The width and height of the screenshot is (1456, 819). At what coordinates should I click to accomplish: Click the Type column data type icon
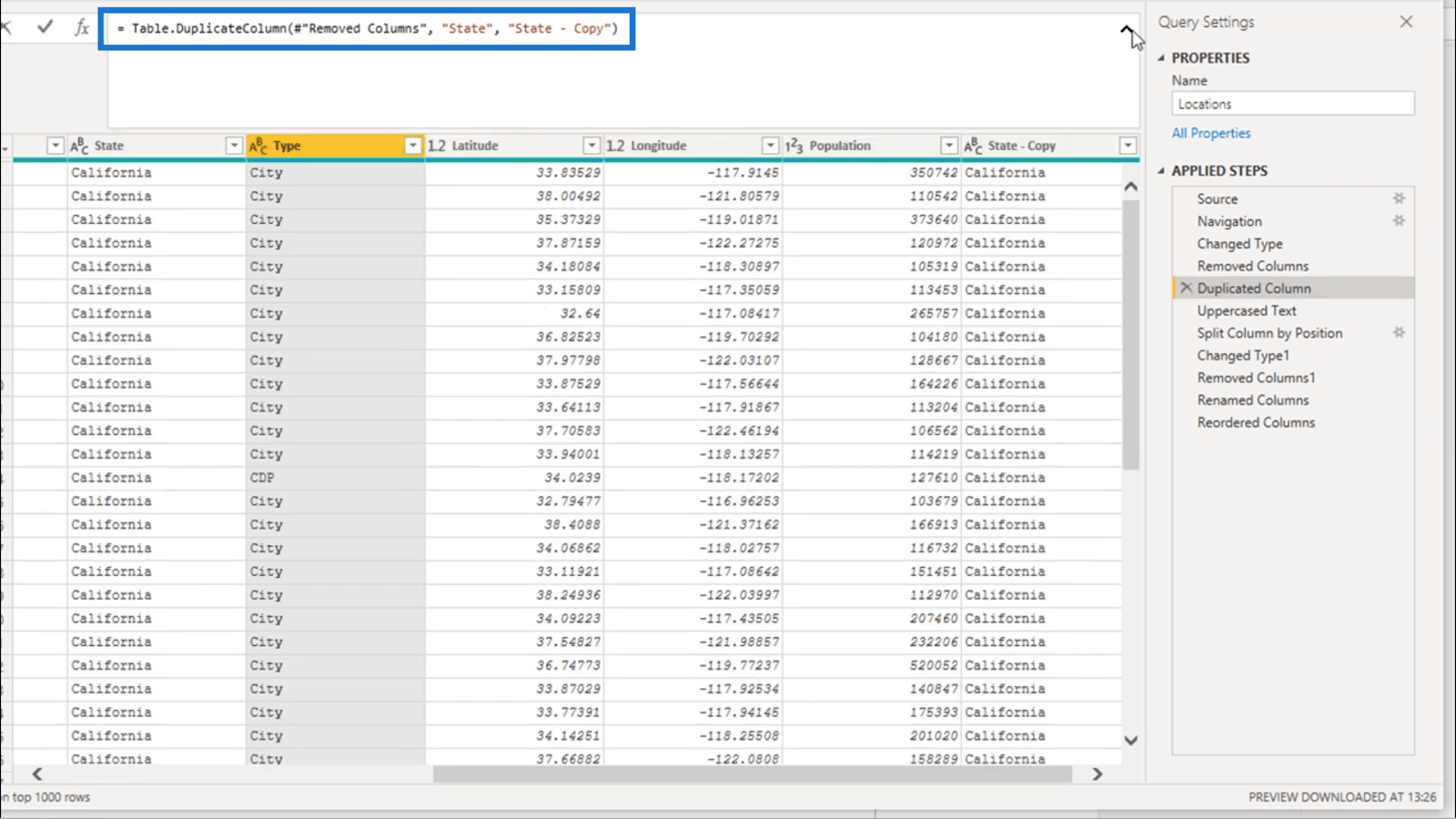tap(258, 146)
